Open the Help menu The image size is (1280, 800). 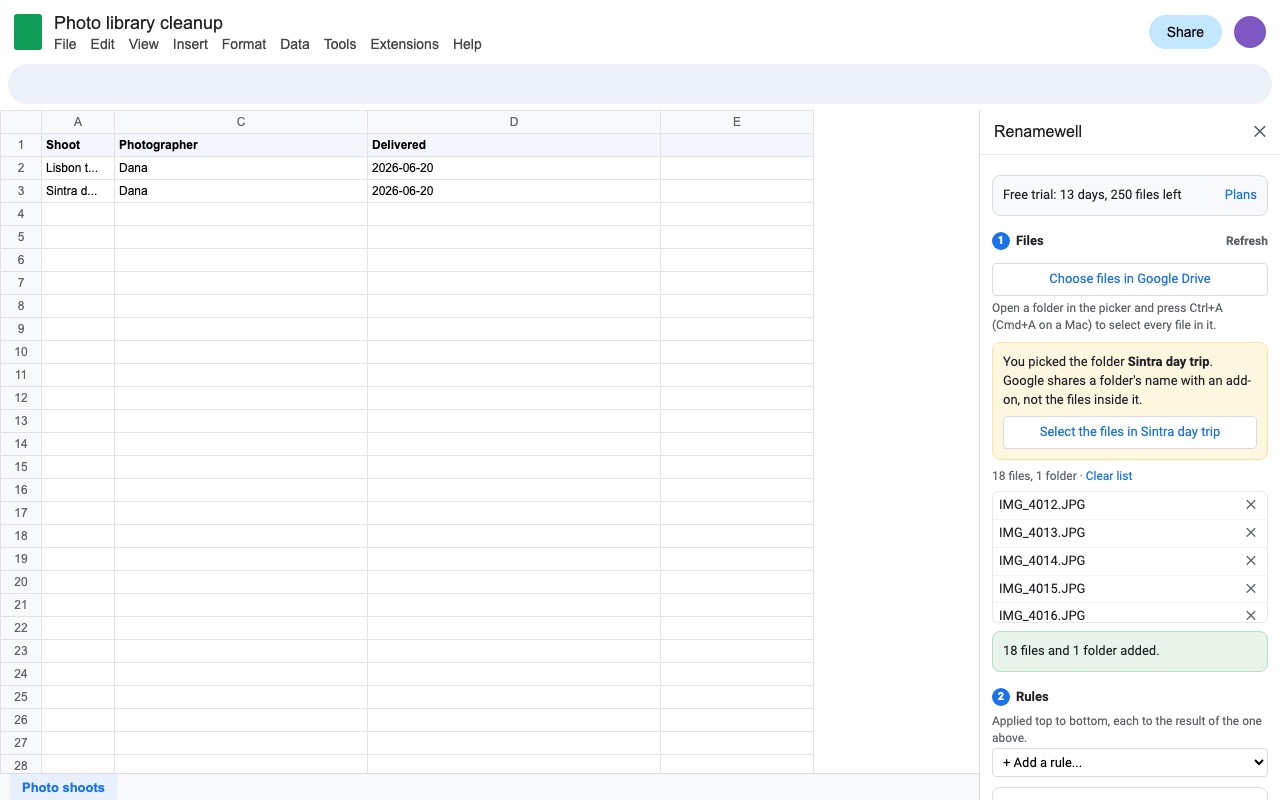tap(467, 44)
